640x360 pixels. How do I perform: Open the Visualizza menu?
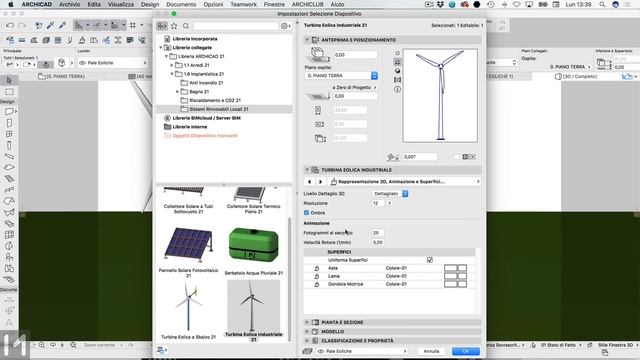point(121,4)
